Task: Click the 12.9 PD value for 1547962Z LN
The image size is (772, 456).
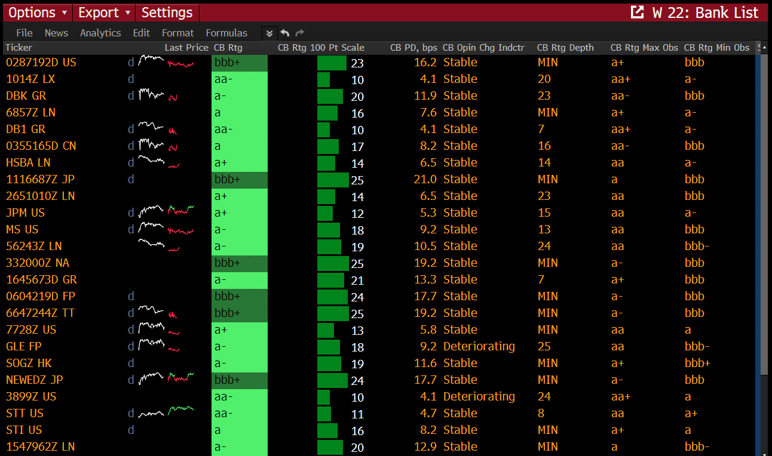Action: (425, 447)
